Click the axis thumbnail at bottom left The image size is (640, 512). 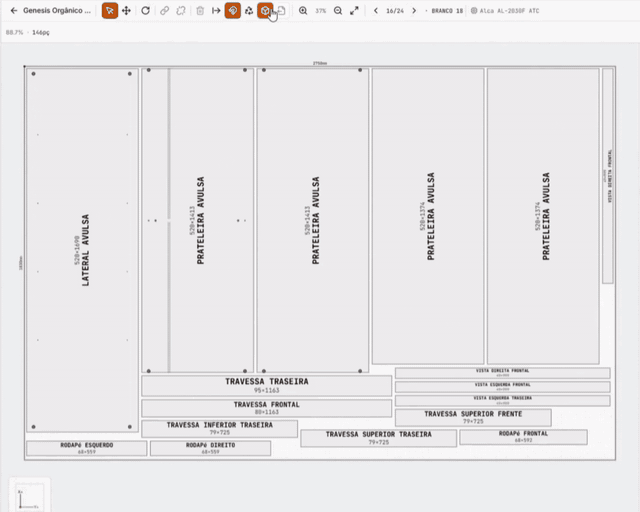[29, 496]
